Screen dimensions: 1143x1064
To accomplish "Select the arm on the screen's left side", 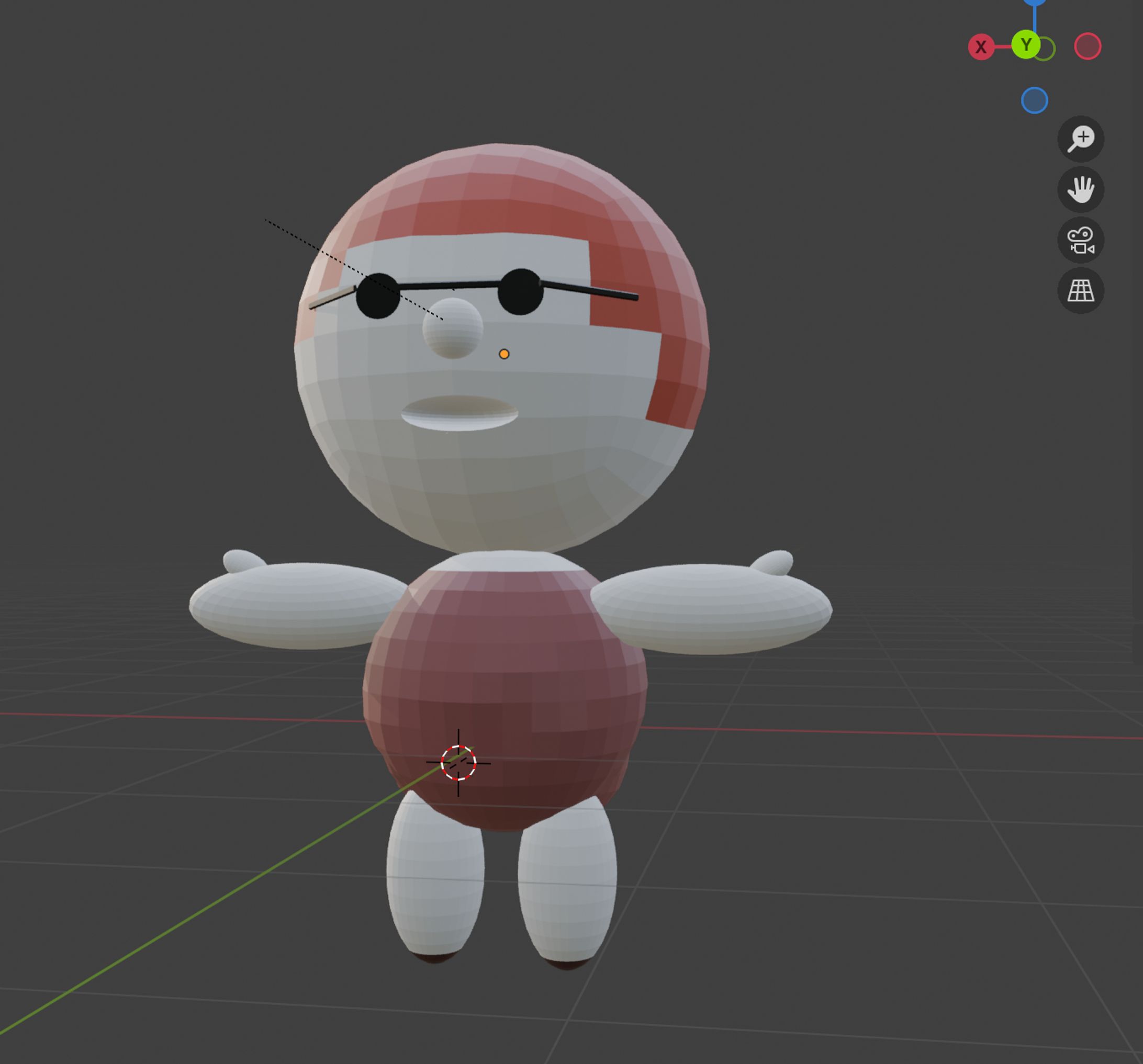I will tap(293, 606).
